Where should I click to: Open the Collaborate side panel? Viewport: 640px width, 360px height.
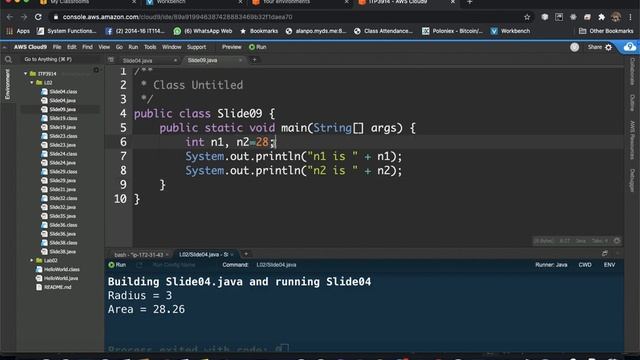click(632, 71)
